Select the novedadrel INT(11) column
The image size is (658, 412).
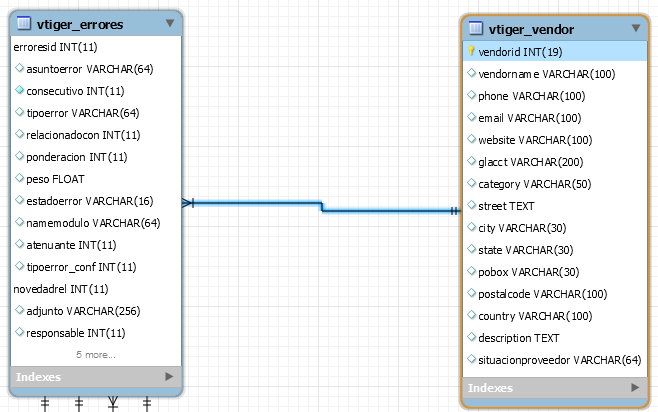click(x=96, y=289)
